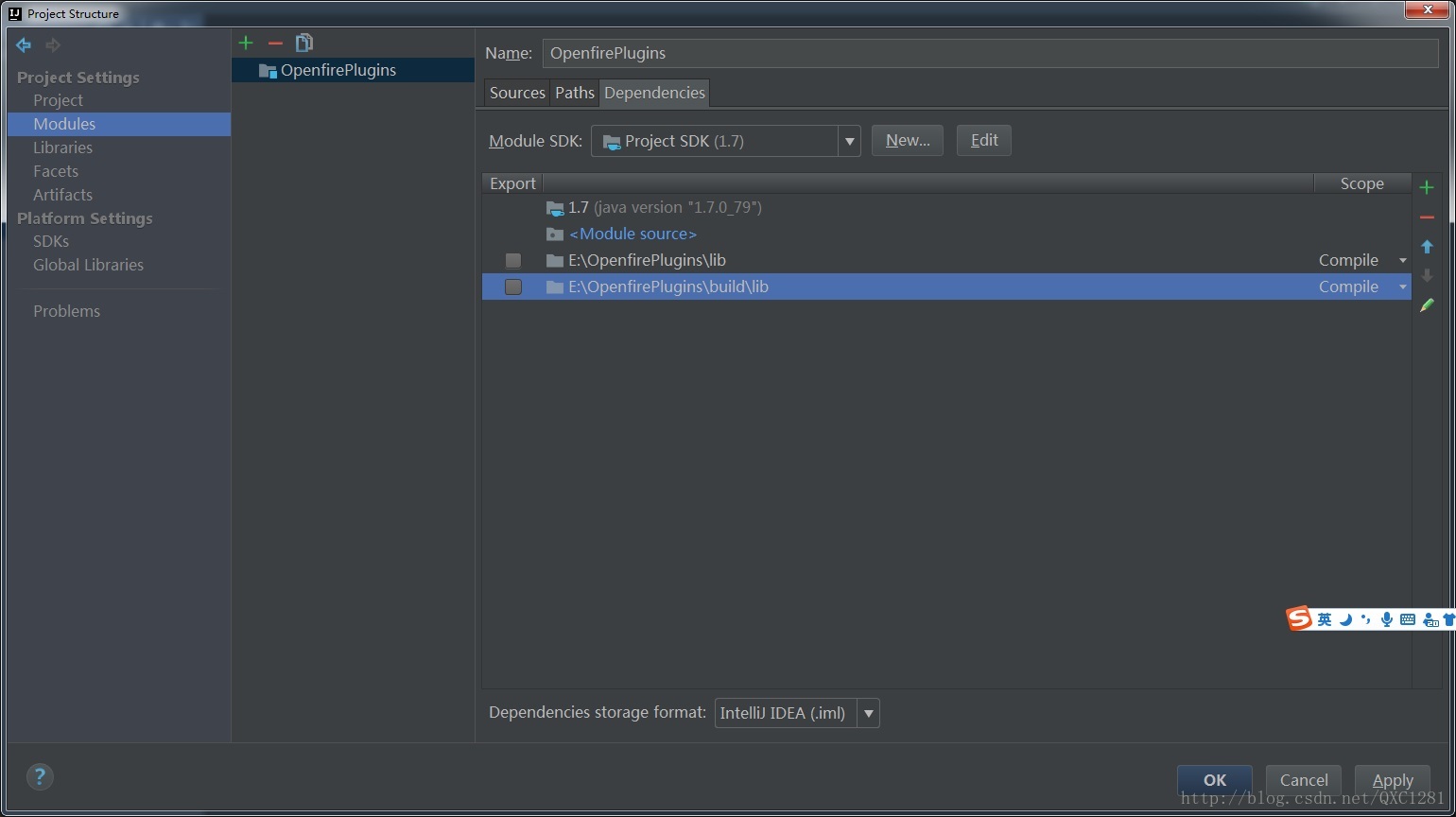Image resolution: width=1456 pixels, height=817 pixels.
Task: Add a dependency with the green plus
Action: pyautogui.click(x=1427, y=187)
